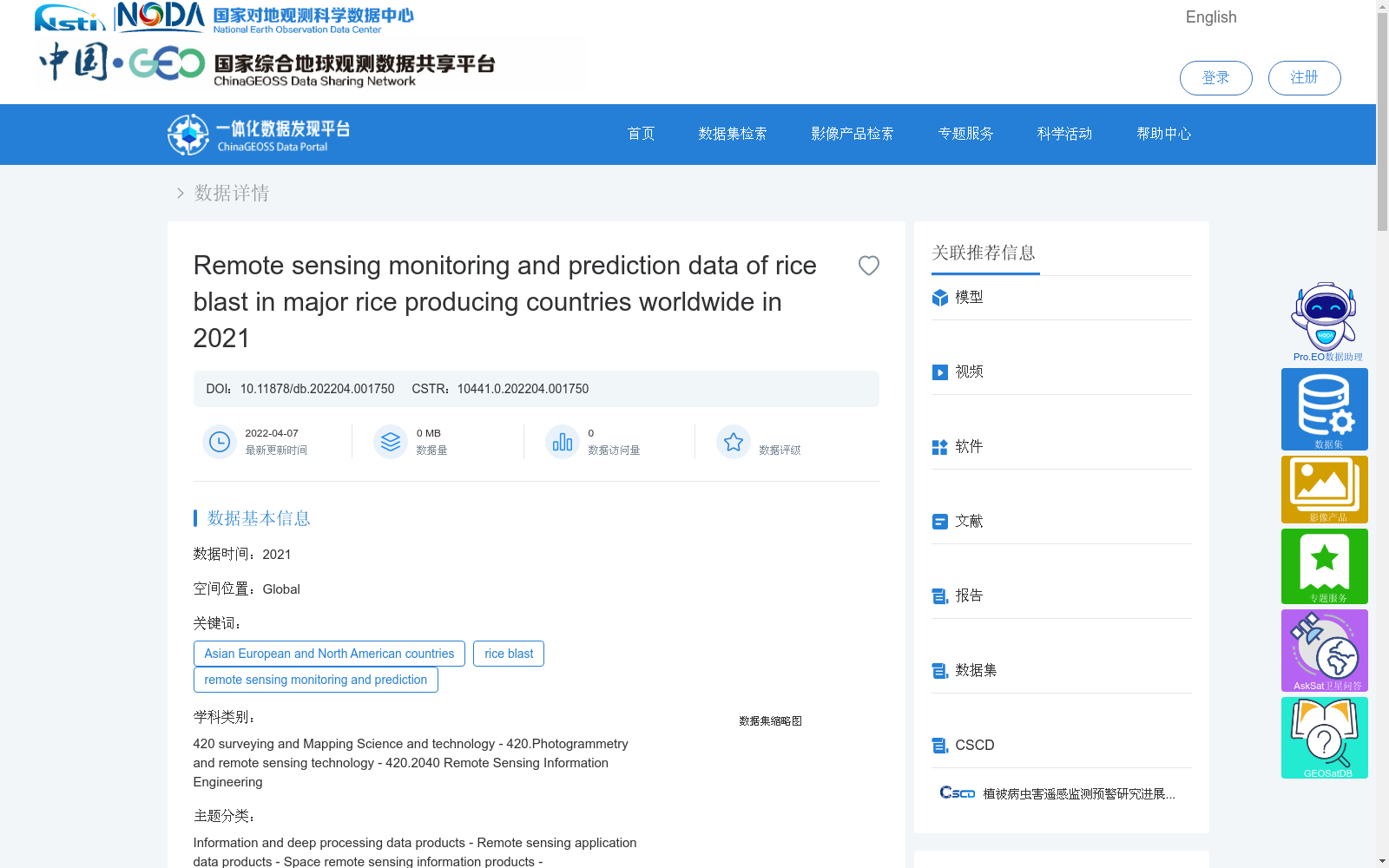Click the grid icon beside 软件

pos(939,447)
